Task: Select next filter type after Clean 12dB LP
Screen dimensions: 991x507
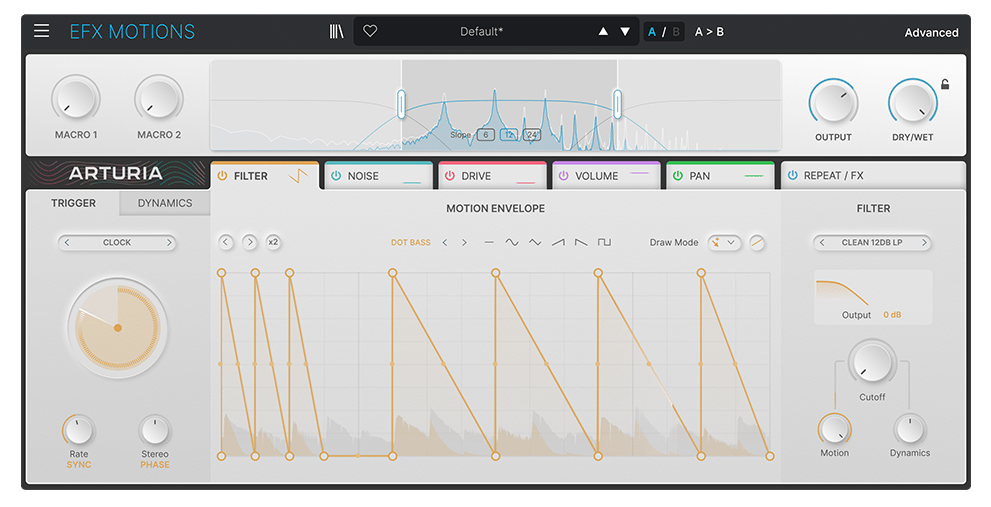Action: (x=924, y=242)
